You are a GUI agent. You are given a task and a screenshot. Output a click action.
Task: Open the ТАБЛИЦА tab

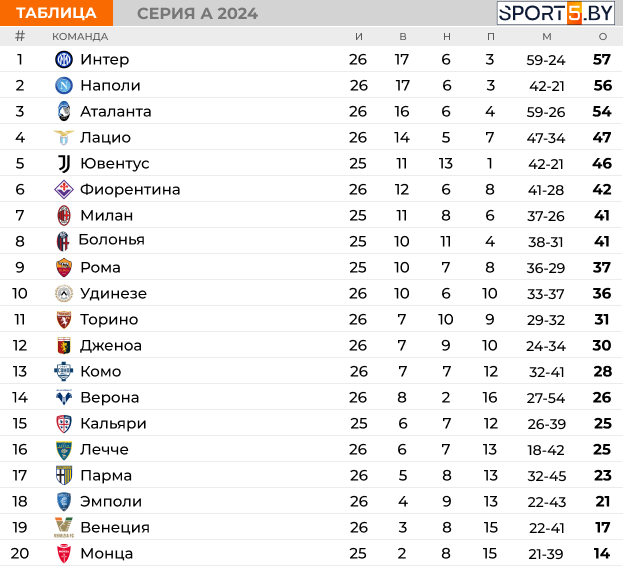pos(56,13)
